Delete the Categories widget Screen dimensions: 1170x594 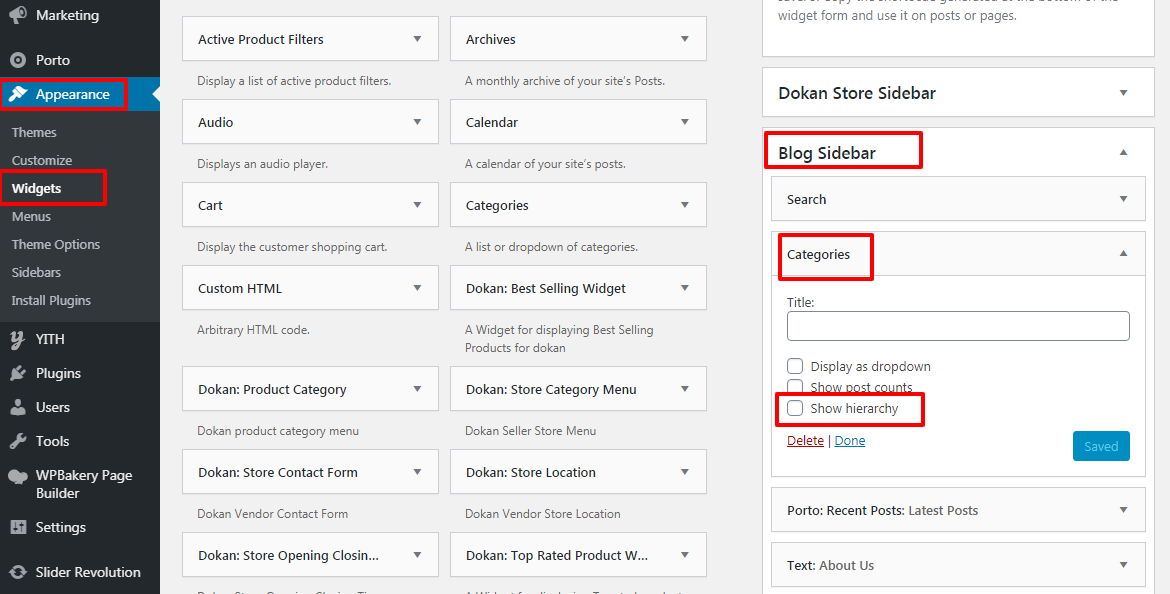click(805, 440)
